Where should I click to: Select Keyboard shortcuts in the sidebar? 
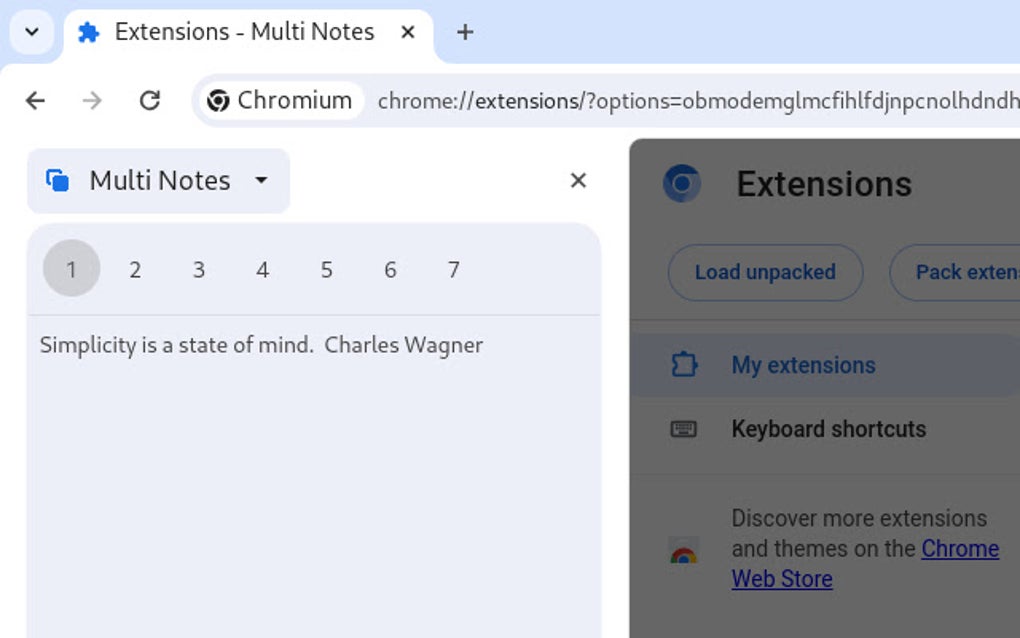pos(828,428)
